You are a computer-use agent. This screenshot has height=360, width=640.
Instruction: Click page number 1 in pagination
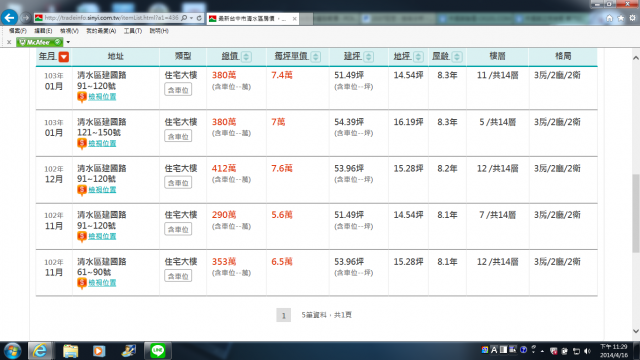[x=284, y=315]
